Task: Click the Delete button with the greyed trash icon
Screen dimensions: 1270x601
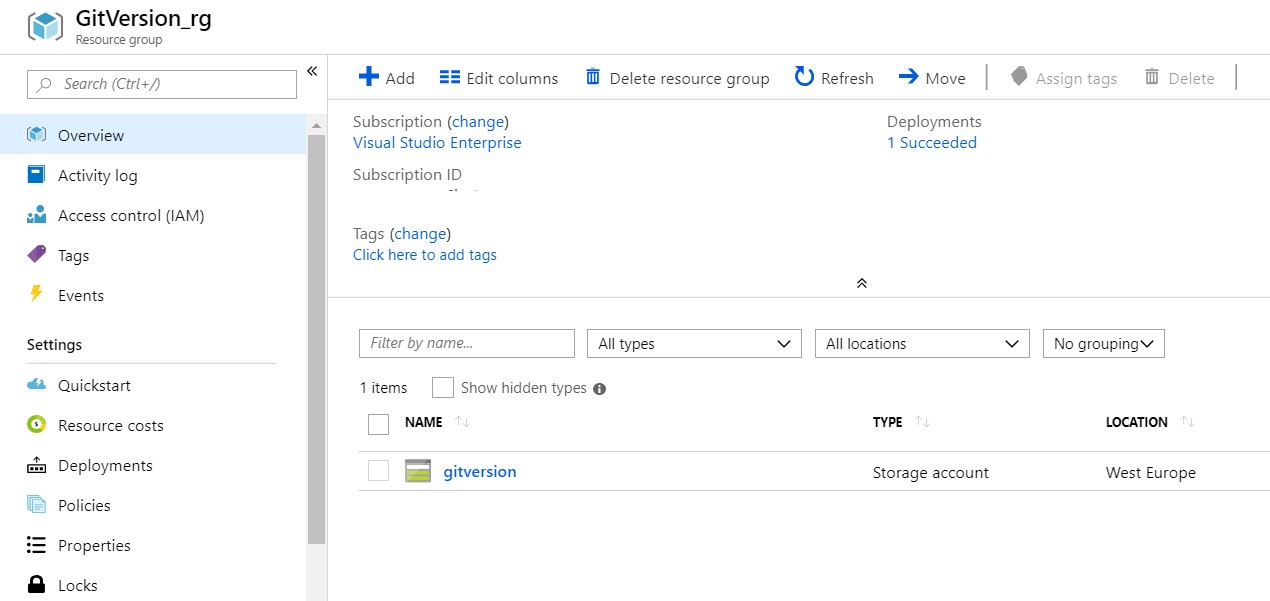Action: pos(1179,77)
